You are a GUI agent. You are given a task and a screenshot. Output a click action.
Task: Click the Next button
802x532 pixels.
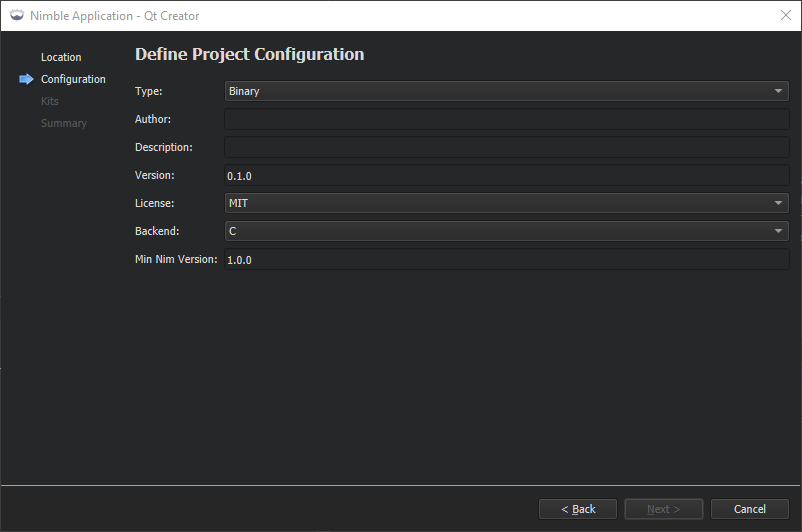coord(664,509)
